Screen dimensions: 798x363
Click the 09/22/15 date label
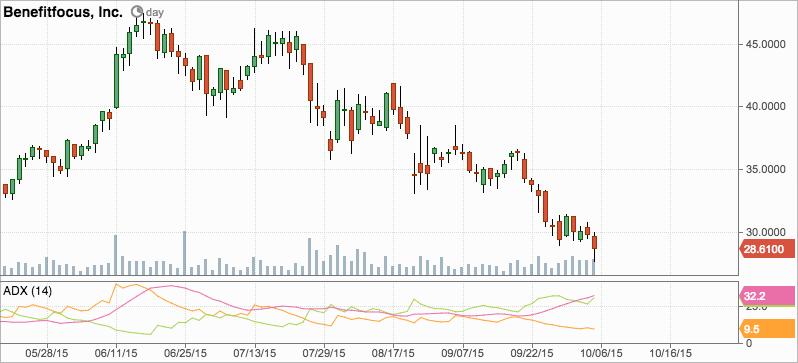(x=532, y=353)
